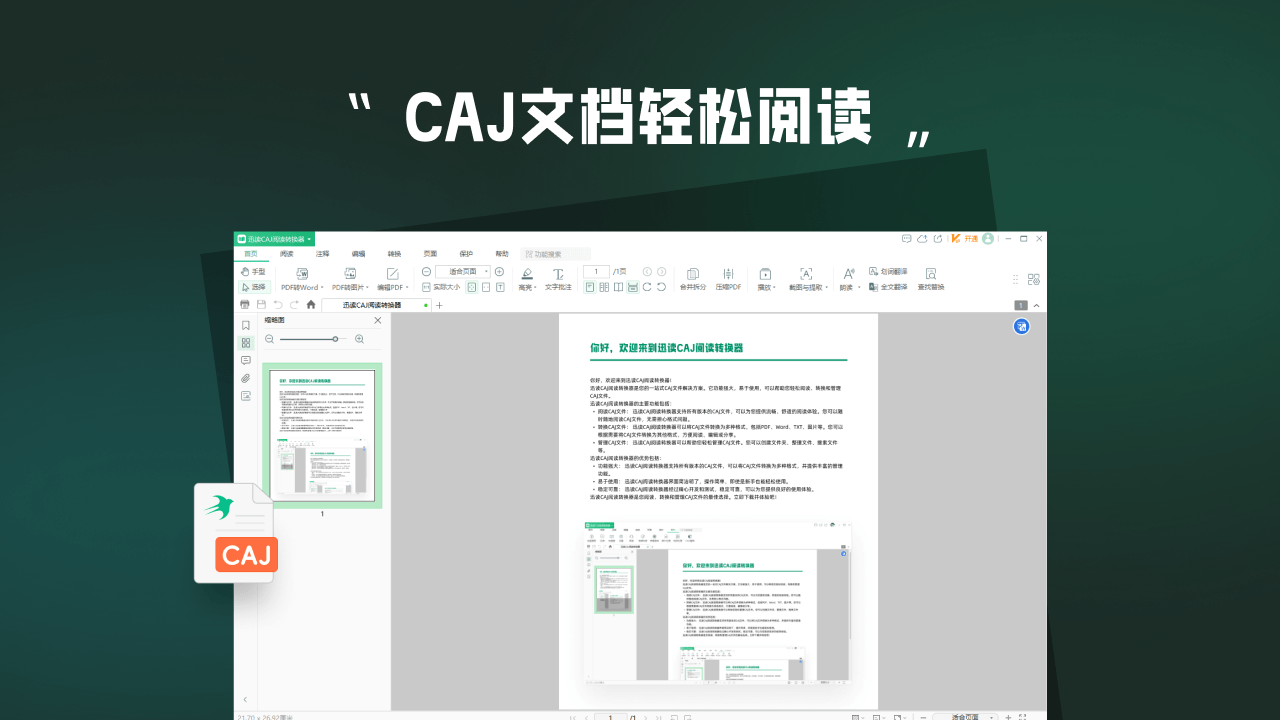
Task: Switch to the 转换 ribbon tab
Action: tap(394, 253)
